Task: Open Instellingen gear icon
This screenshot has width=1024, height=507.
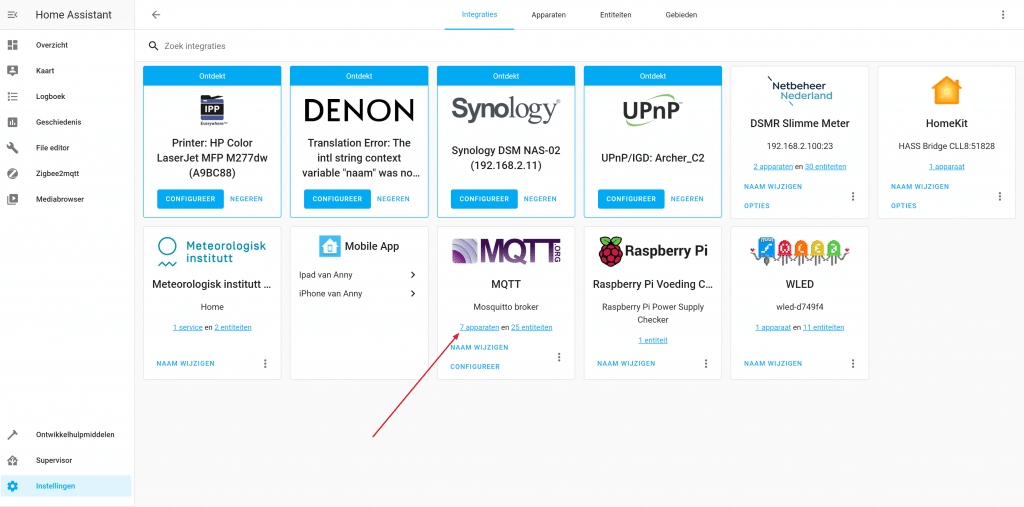Action: 12,486
